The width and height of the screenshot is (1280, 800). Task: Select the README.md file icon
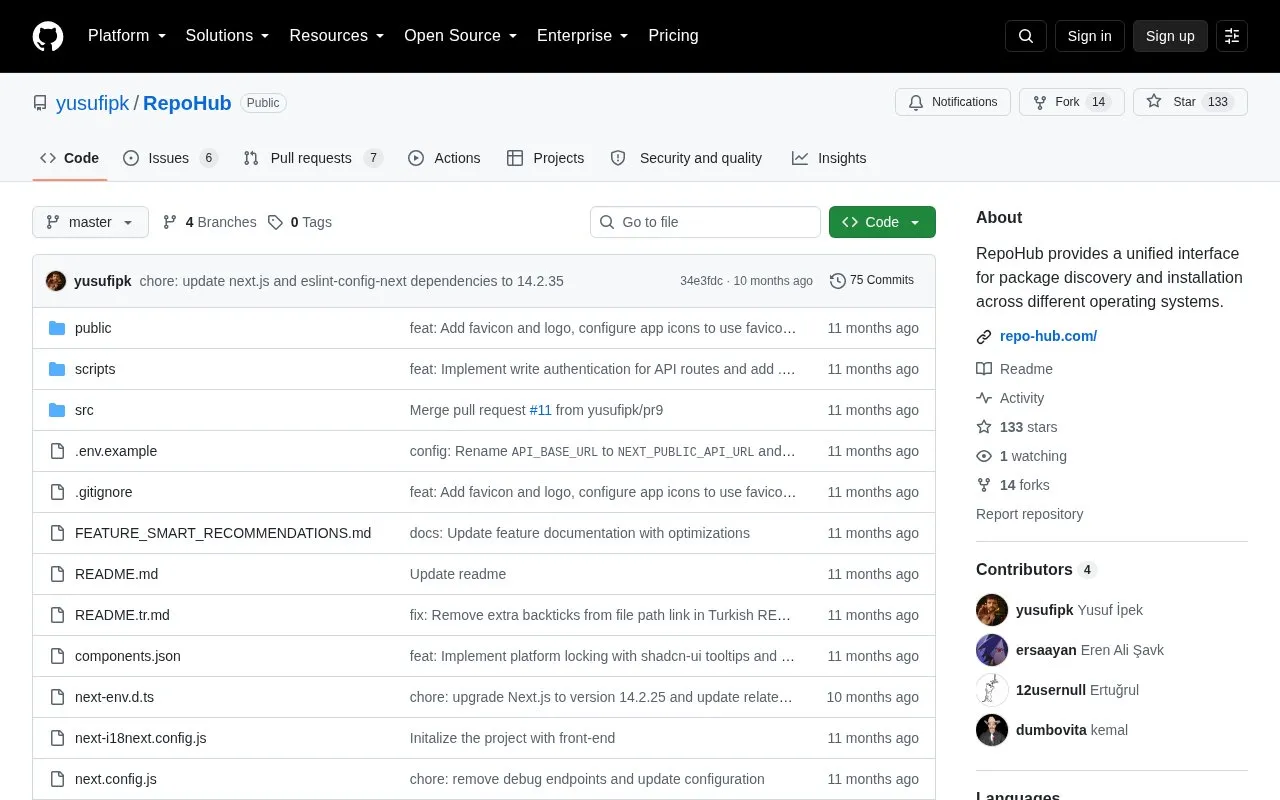[x=57, y=574]
